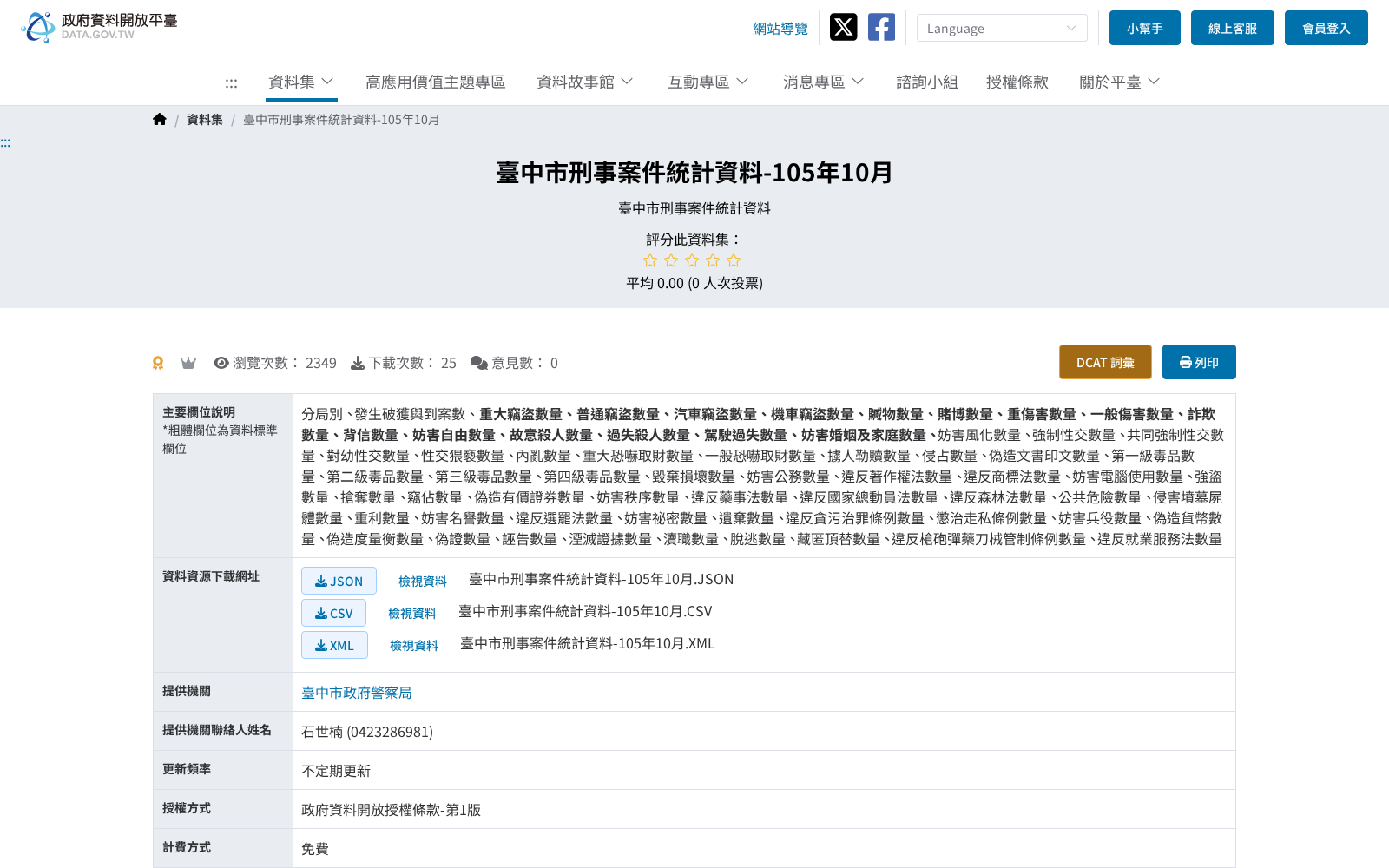The height and width of the screenshot is (868, 1389).
Task: Download the CSV file
Action: pos(333,613)
